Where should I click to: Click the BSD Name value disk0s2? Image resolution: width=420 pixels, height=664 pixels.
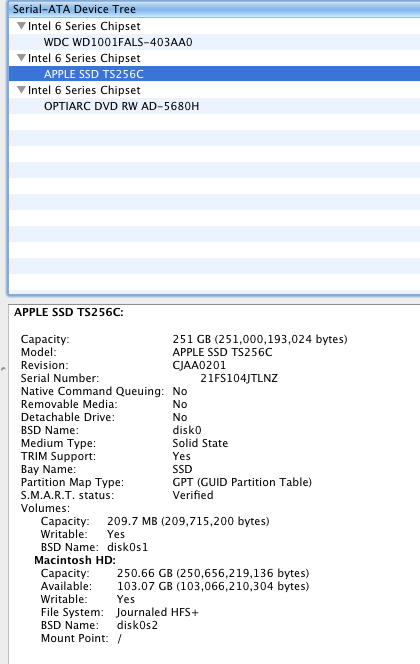[x=137, y=625]
